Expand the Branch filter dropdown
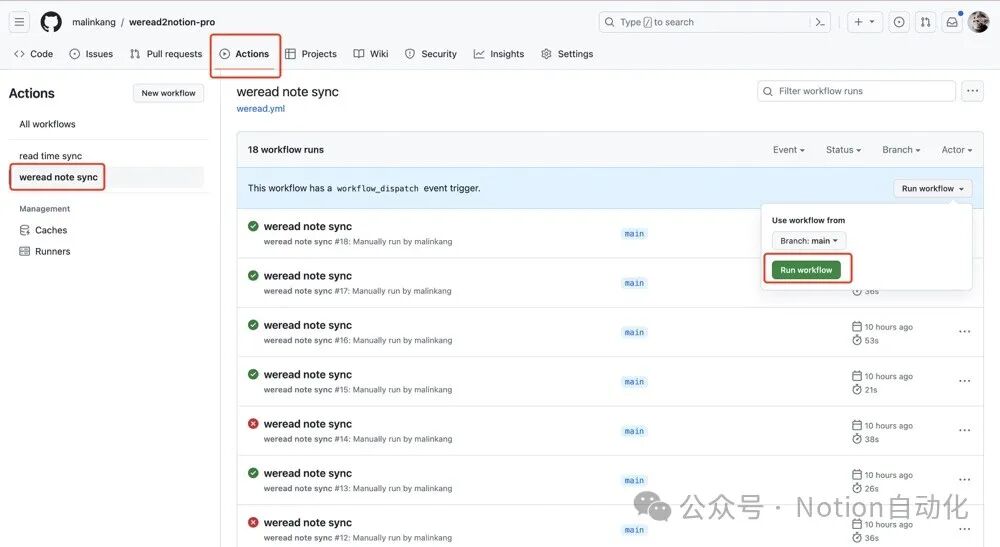The image size is (1000, 547). coord(901,149)
